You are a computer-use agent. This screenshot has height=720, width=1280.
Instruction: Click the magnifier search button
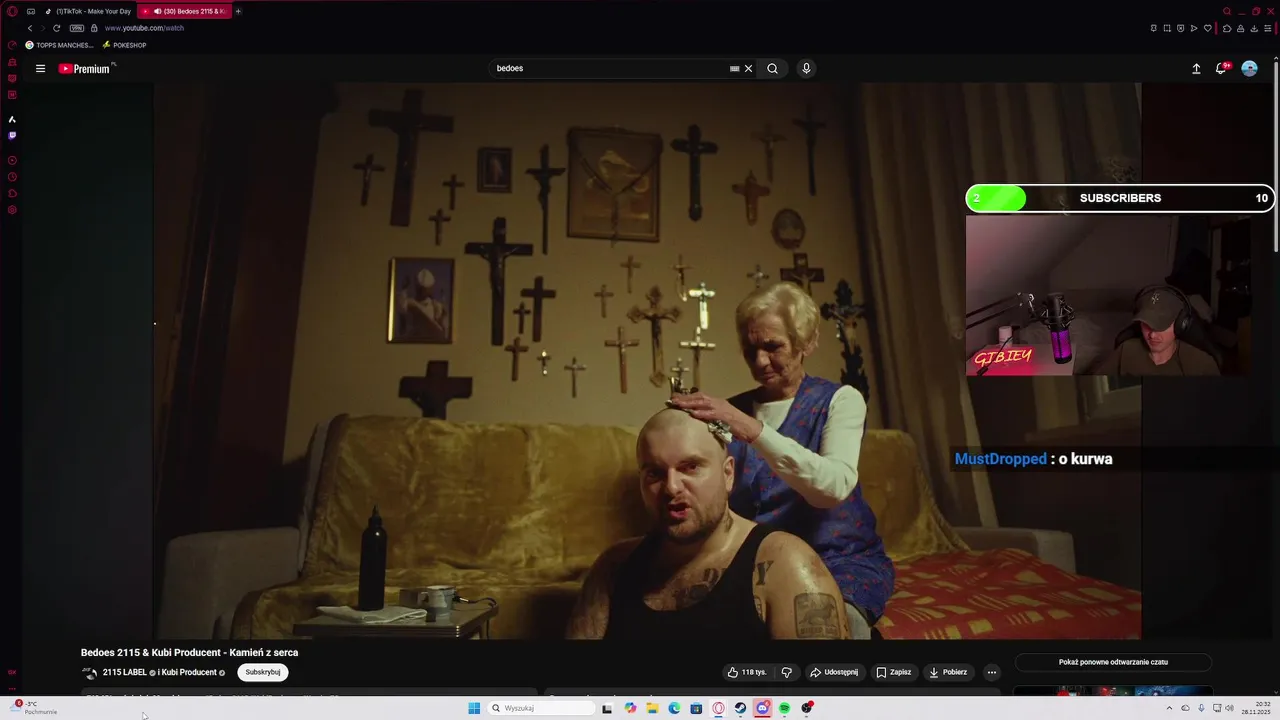[x=772, y=69]
